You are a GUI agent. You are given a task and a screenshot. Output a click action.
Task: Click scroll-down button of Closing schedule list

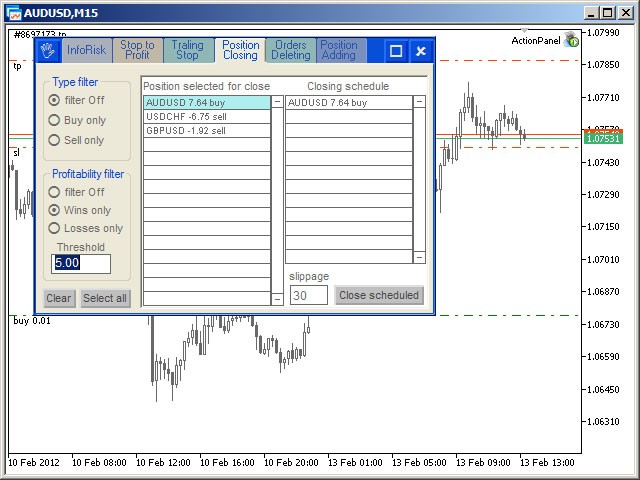tap(419, 258)
